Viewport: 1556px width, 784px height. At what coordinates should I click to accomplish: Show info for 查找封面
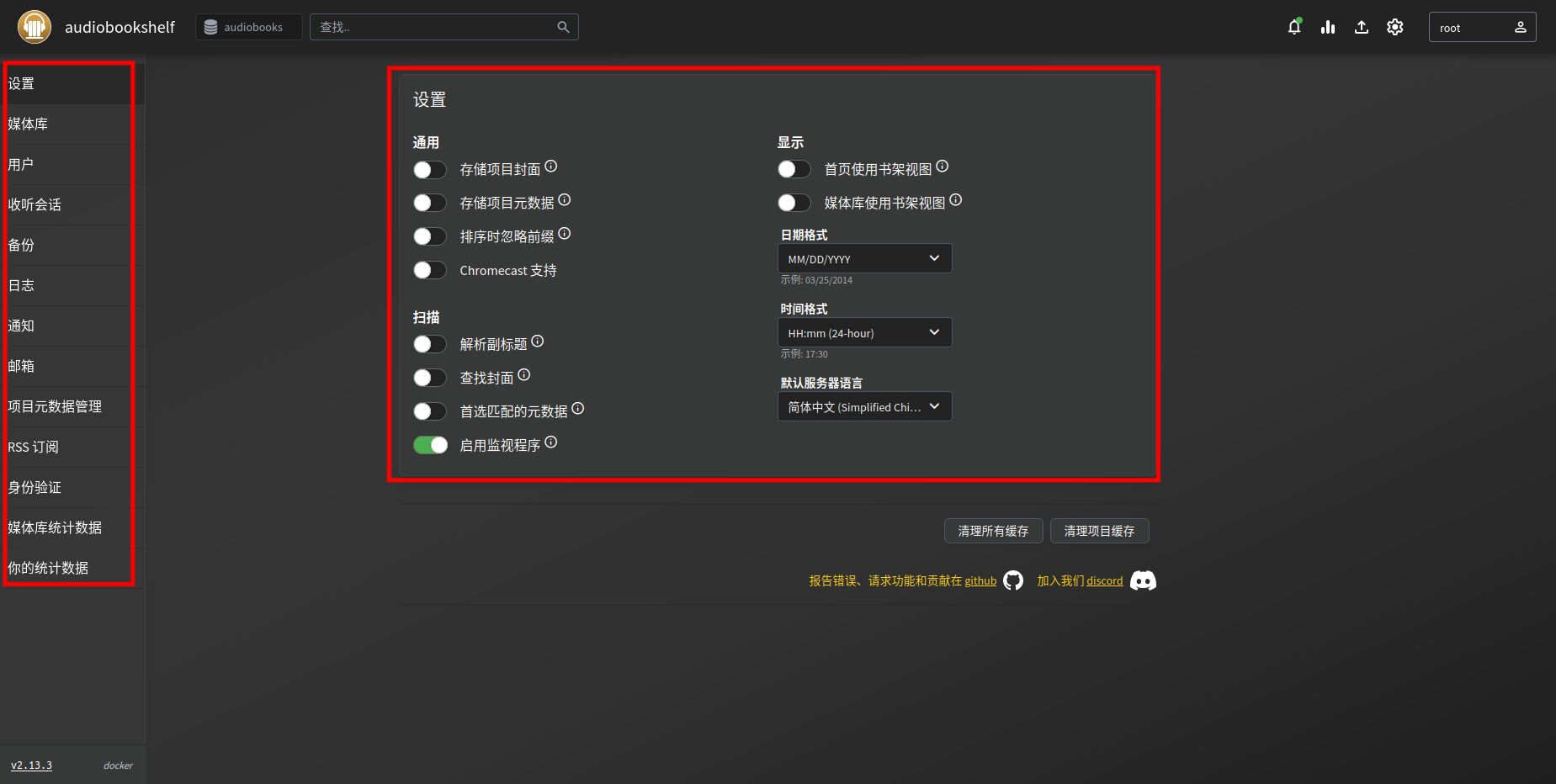(524, 374)
